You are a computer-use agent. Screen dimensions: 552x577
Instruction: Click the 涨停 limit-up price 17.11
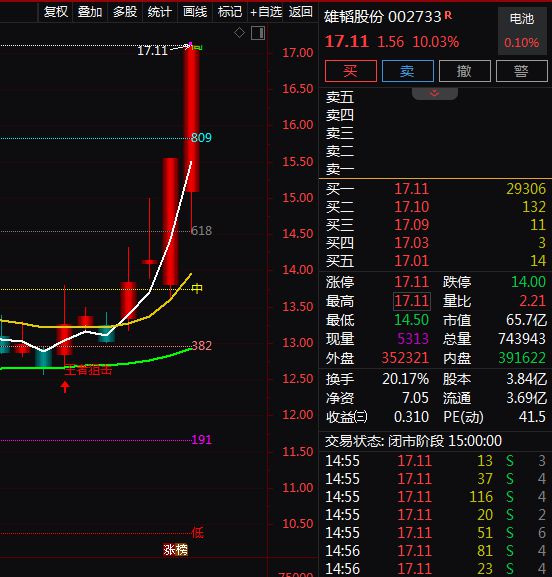[x=412, y=282]
